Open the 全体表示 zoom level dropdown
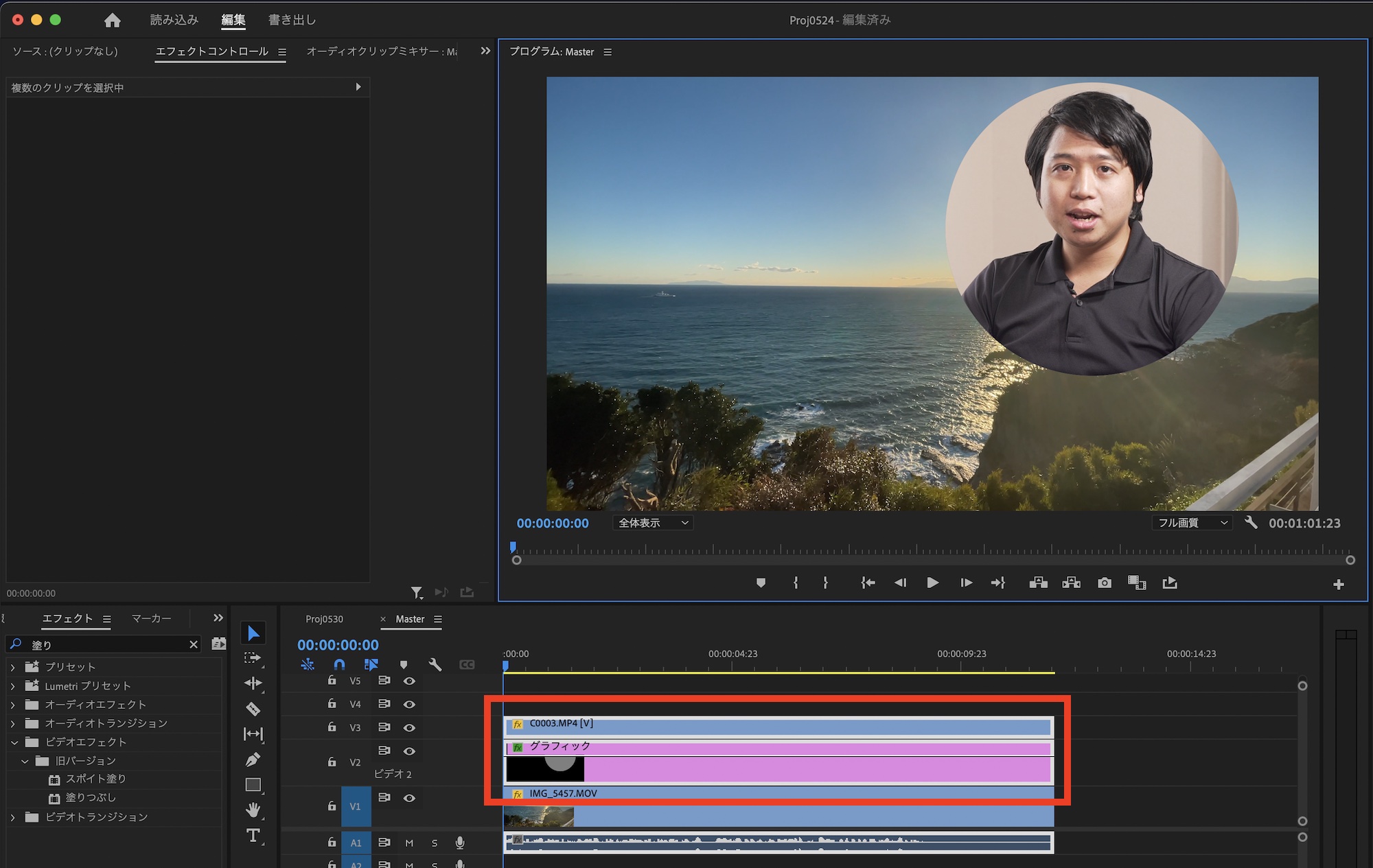The height and width of the screenshot is (868, 1373). click(x=652, y=523)
